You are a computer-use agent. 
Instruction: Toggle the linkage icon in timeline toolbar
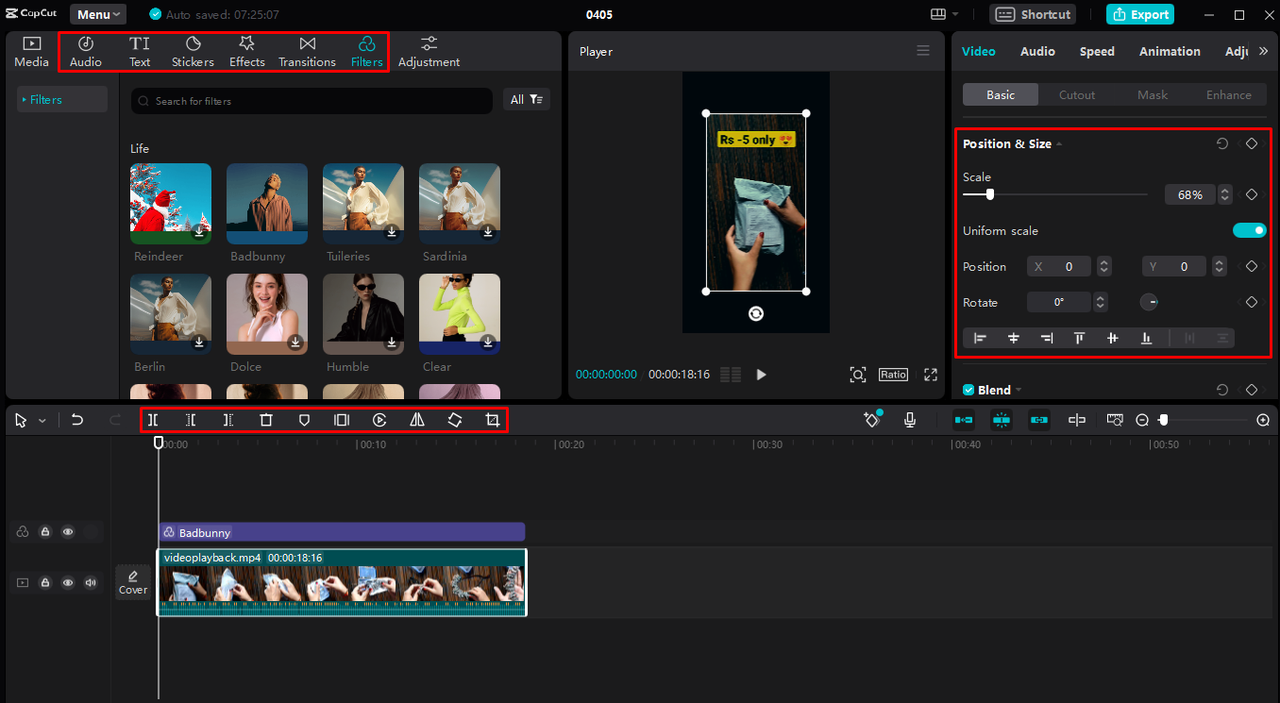pos(1039,420)
